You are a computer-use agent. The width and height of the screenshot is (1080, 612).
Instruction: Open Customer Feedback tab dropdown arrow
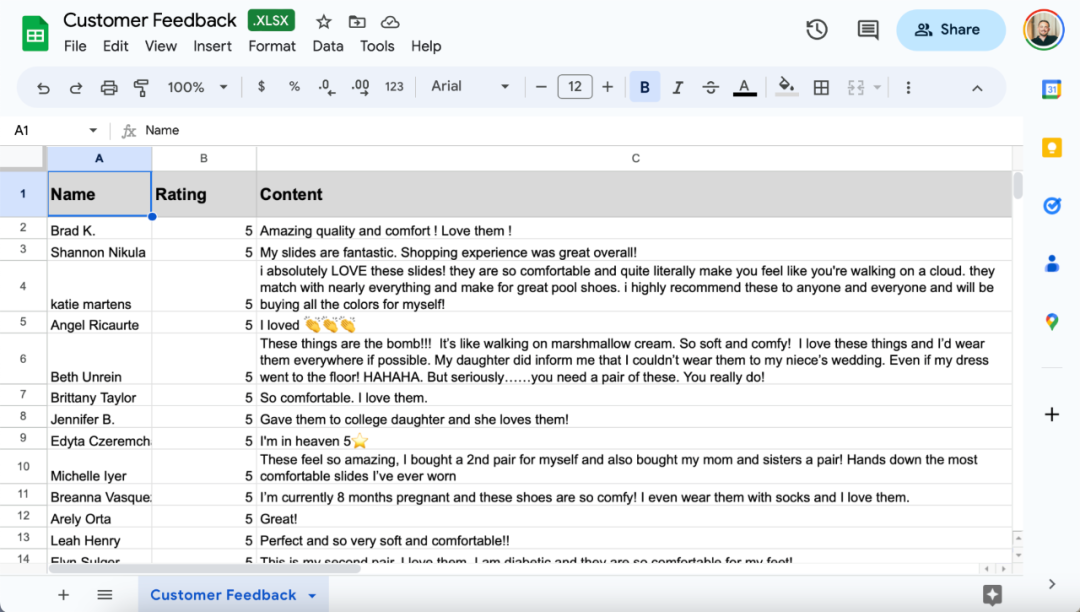[x=312, y=595]
